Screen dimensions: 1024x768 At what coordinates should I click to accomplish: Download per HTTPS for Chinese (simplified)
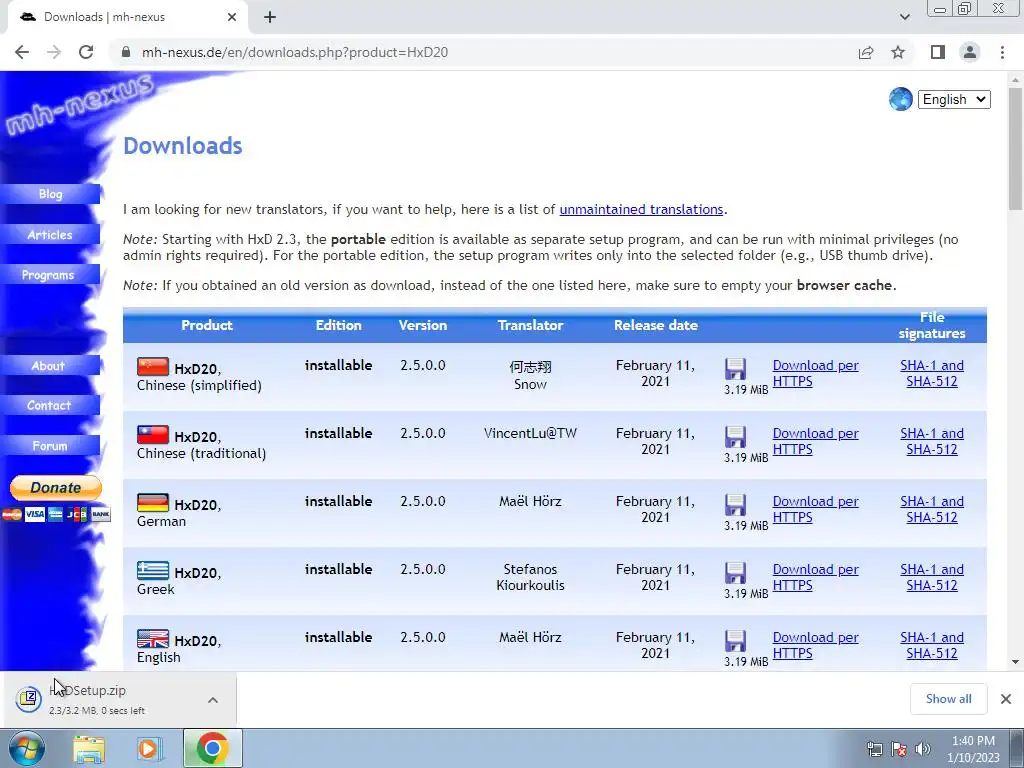[x=815, y=374]
